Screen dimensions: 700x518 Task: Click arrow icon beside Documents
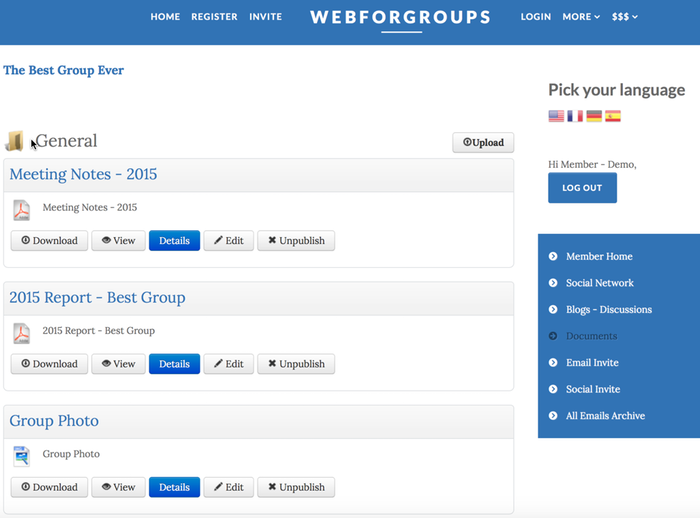(x=553, y=336)
